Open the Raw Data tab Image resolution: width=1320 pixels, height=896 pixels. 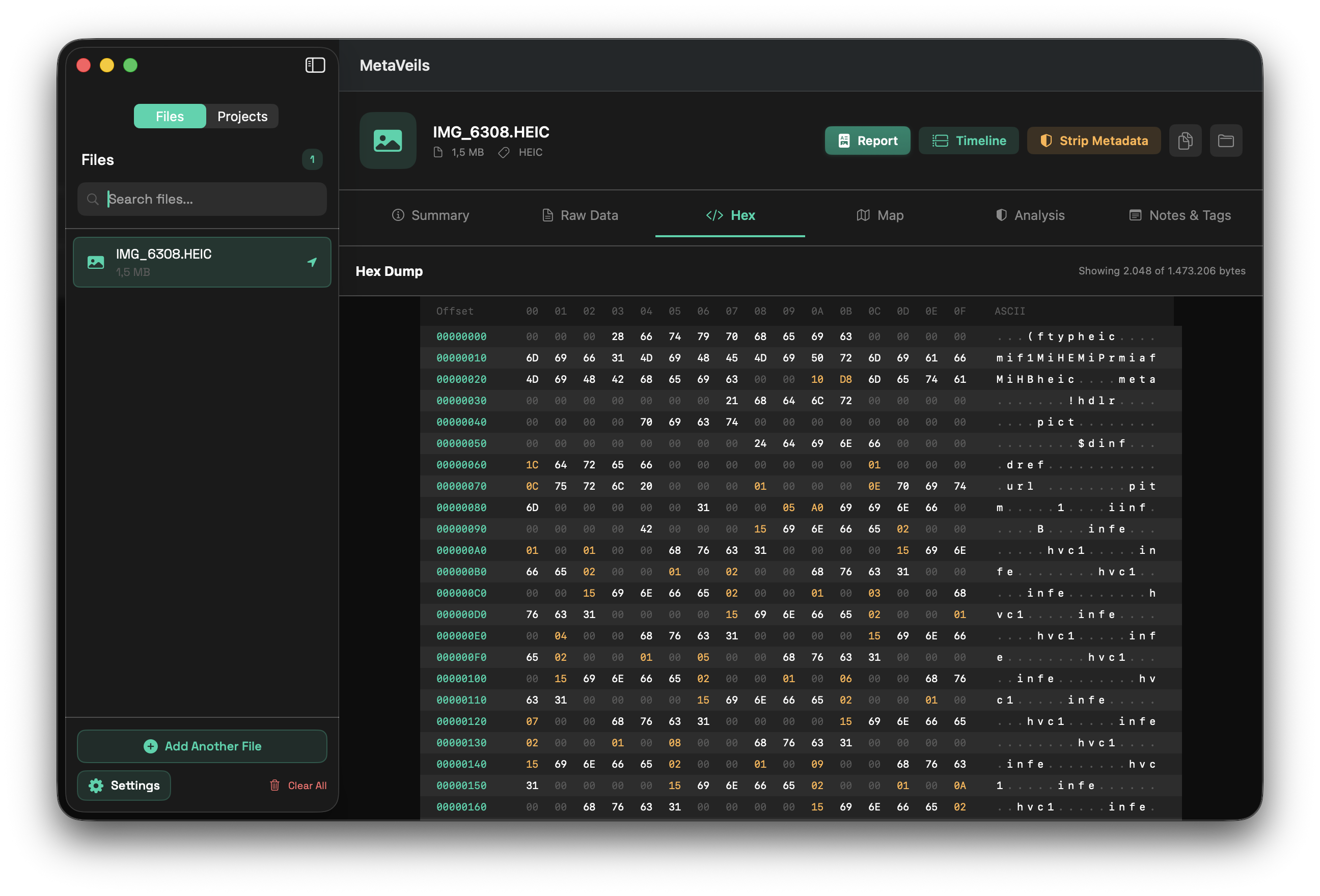[x=580, y=215]
